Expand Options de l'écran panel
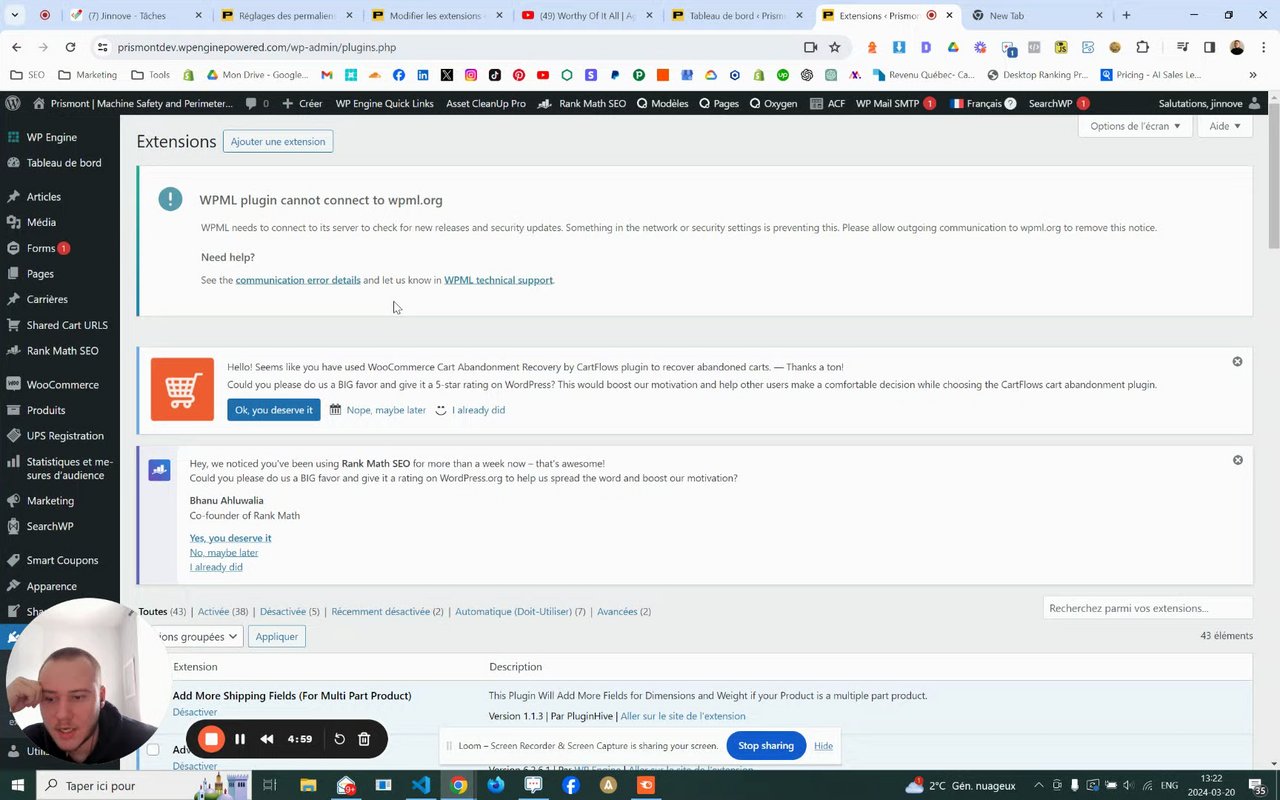The height and width of the screenshot is (800, 1280). pyautogui.click(x=1135, y=126)
